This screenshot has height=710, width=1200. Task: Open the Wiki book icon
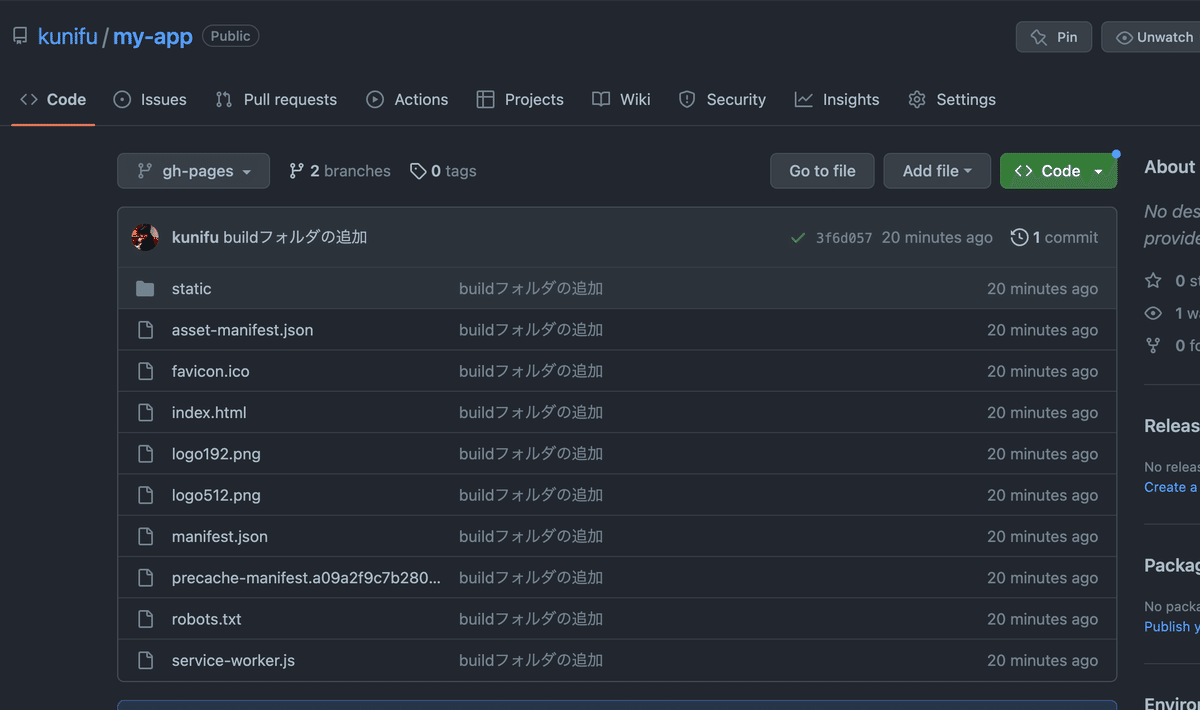[601, 99]
